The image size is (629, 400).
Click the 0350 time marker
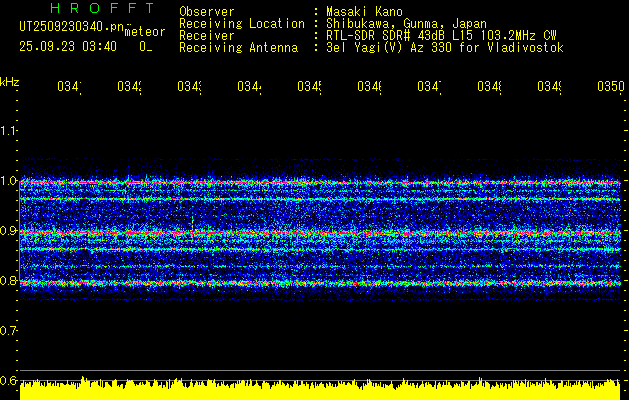click(x=610, y=88)
